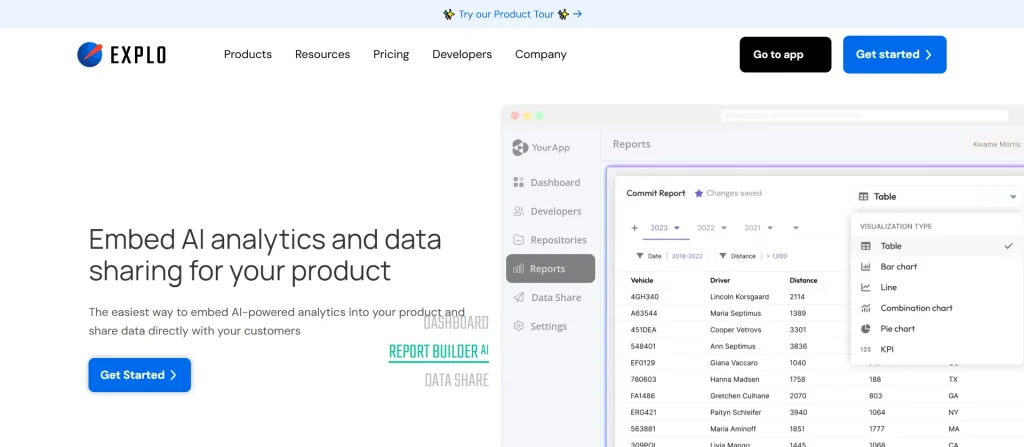Screen dimensions: 1024x447
Task: Click the Data Share paper plane icon
Action: (x=519, y=298)
